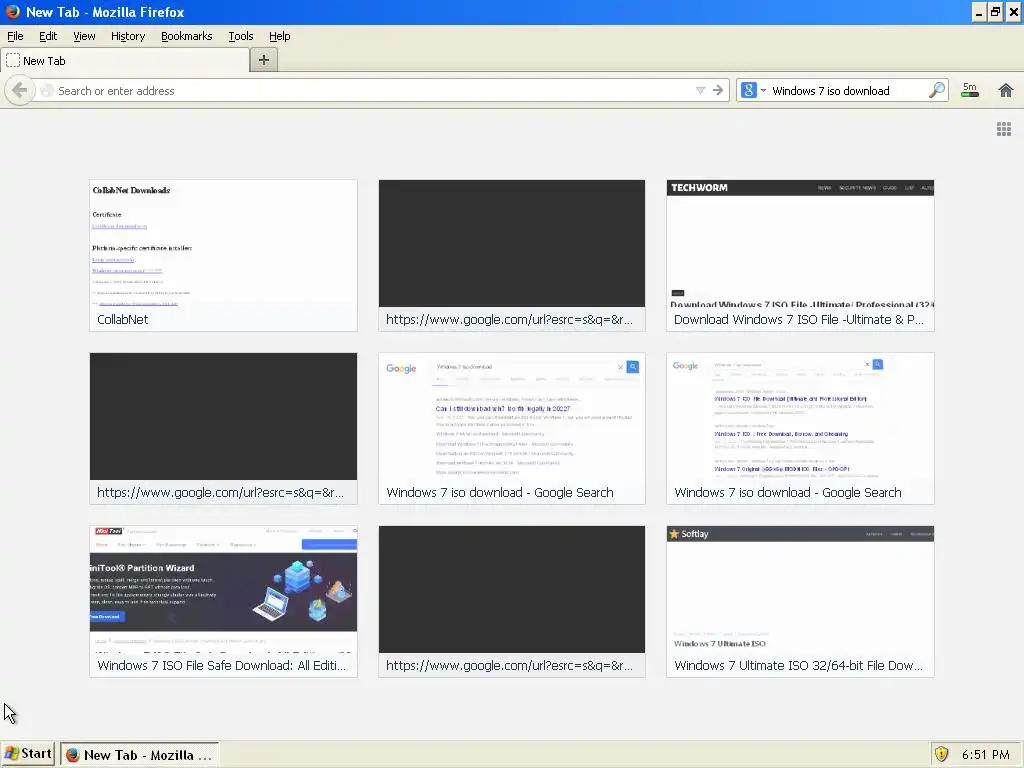Image resolution: width=1024 pixels, height=768 pixels.
Task: Open the File menu
Action: [x=15, y=36]
